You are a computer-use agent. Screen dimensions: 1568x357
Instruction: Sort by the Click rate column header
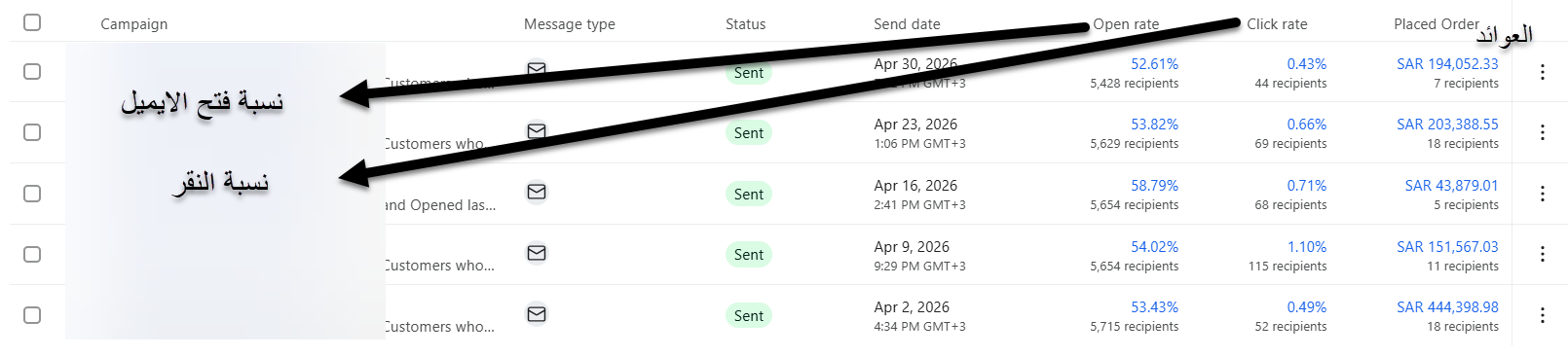point(1277,24)
